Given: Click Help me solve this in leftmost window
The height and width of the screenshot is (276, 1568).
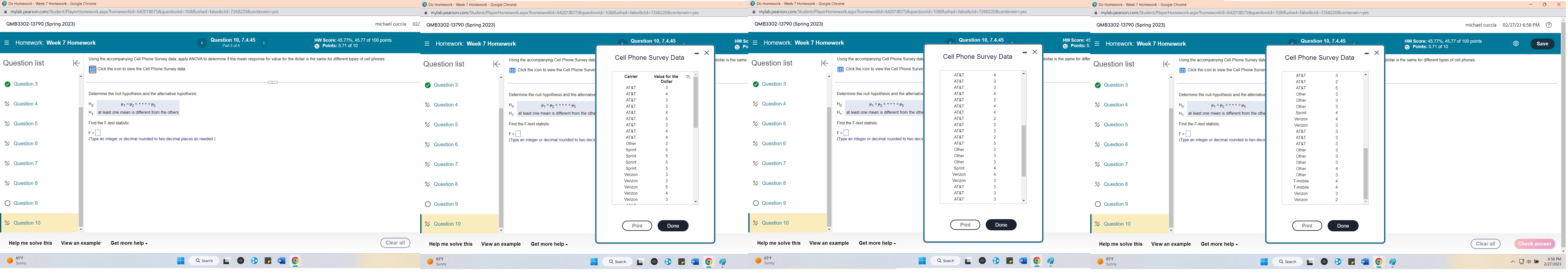Looking at the screenshot, I should tap(30, 243).
